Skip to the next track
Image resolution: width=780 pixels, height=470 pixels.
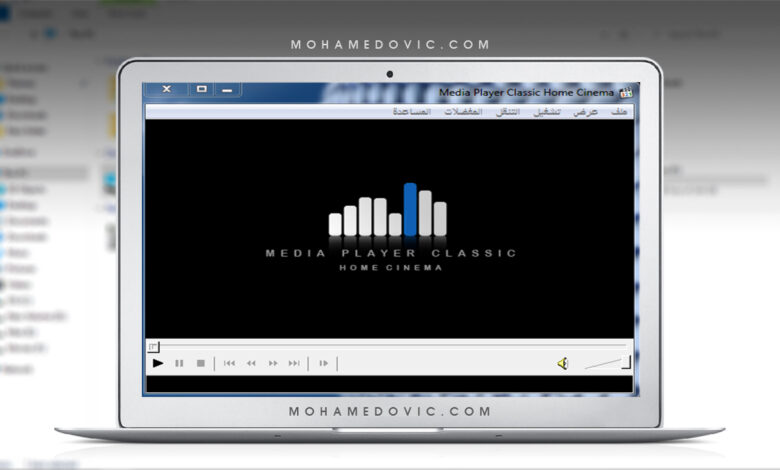[294, 364]
